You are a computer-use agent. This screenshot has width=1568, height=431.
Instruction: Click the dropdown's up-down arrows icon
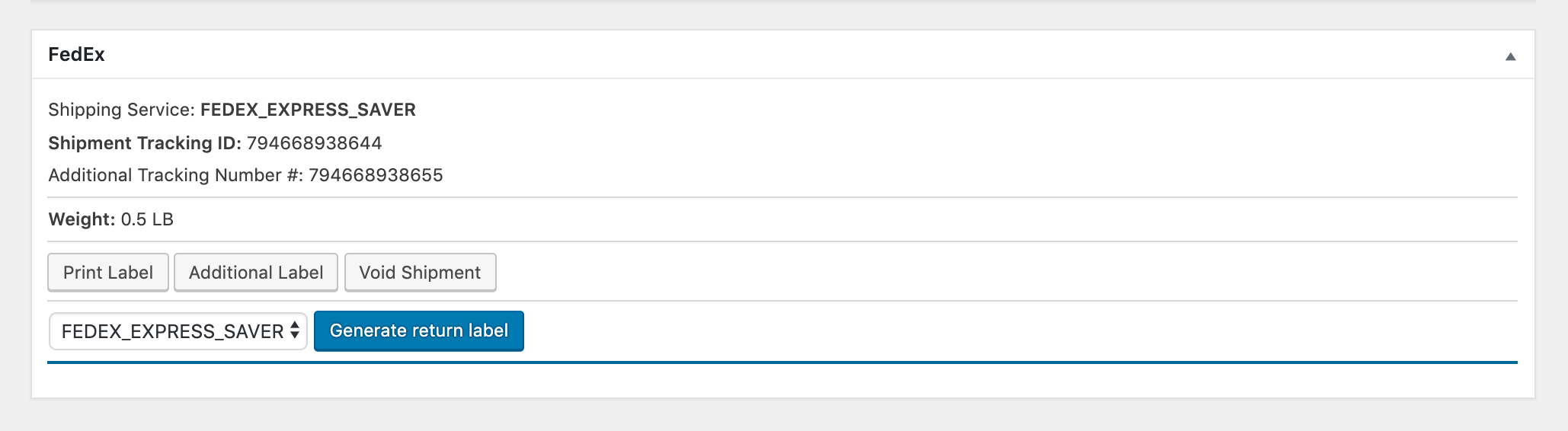click(x=295, y=331)
